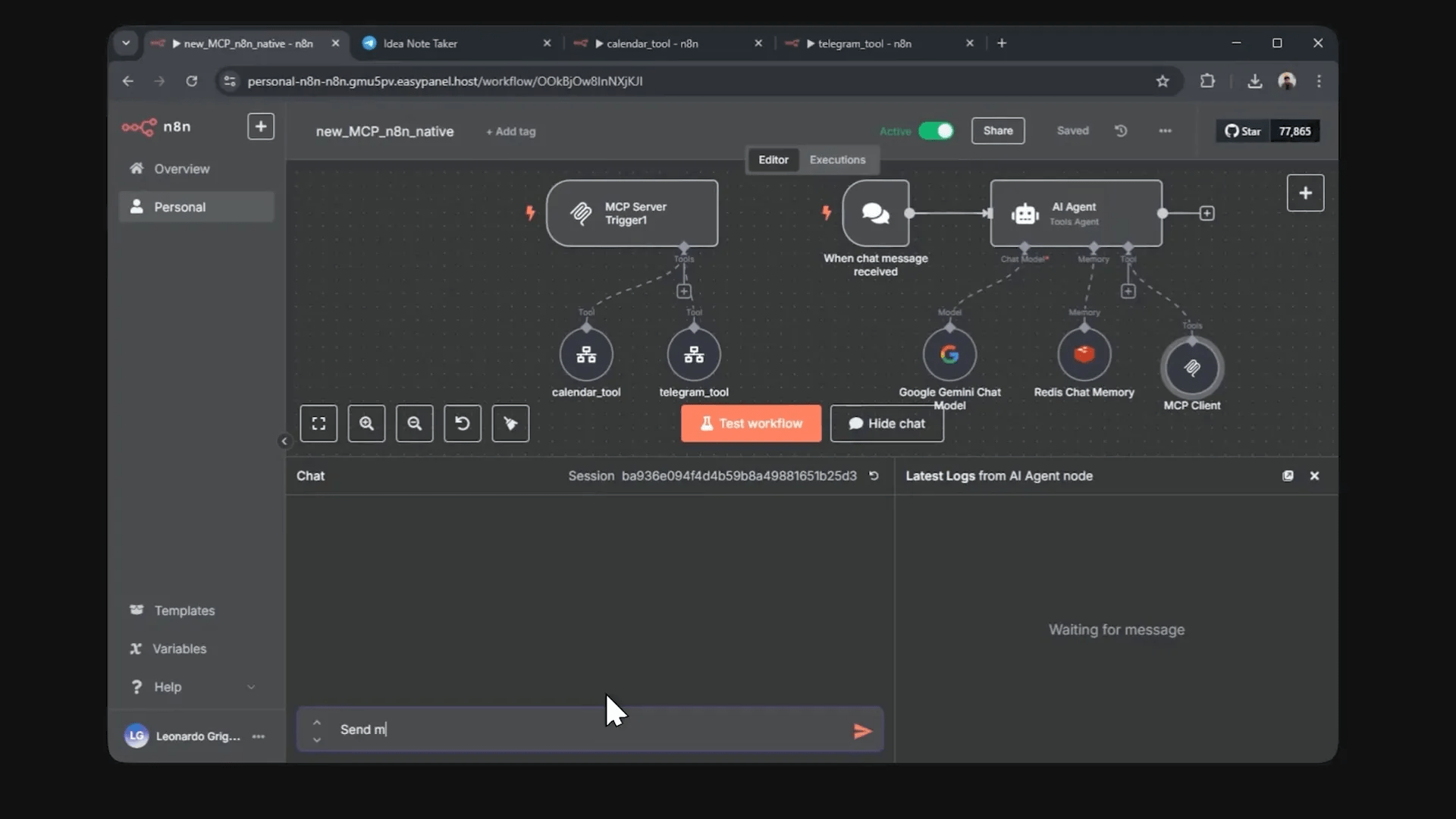
Task: Send the chat message with the arrow
Action: point(862,731)
